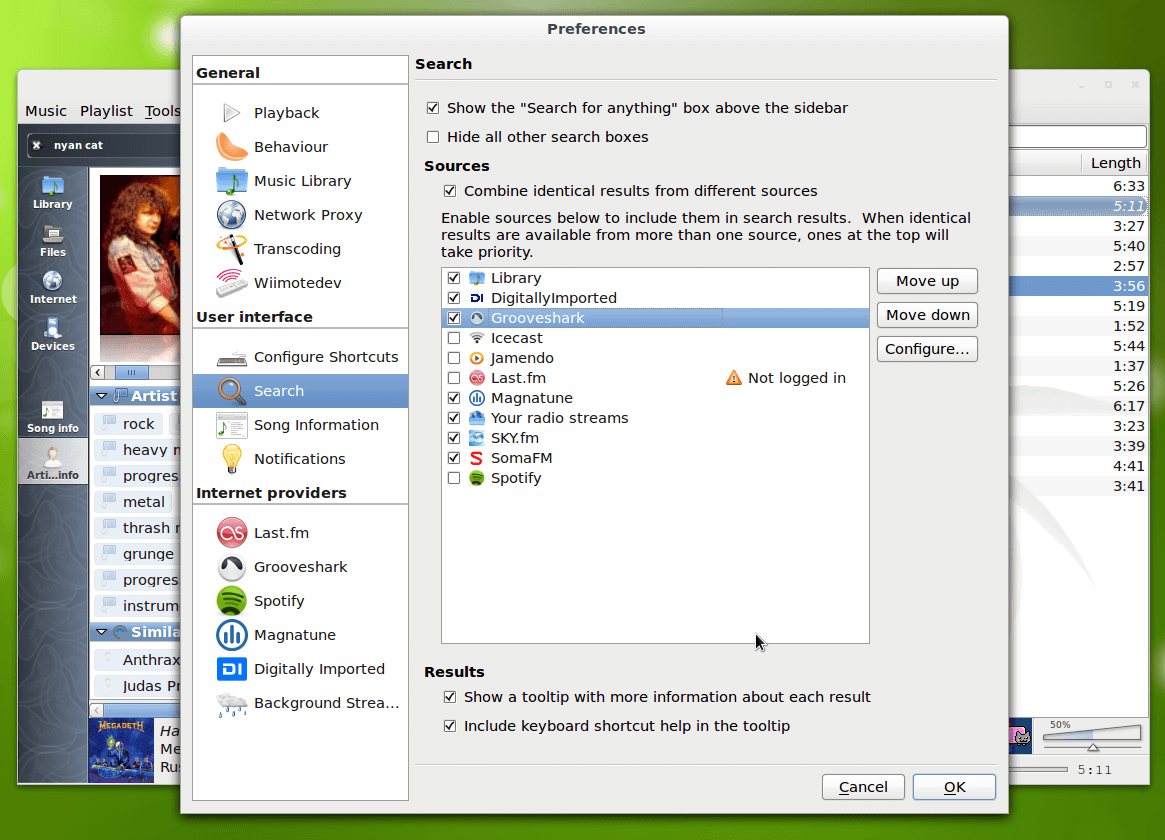This screenshot has height=840, width=1165.
Task: Collapse the Artist section in the sidebar
Action: (x=103, y=395)
